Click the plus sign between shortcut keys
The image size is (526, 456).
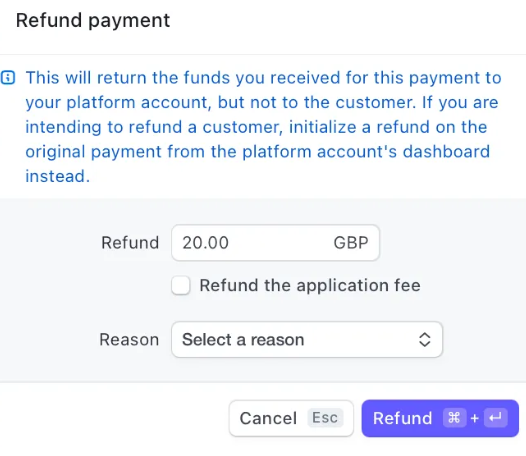475,418
